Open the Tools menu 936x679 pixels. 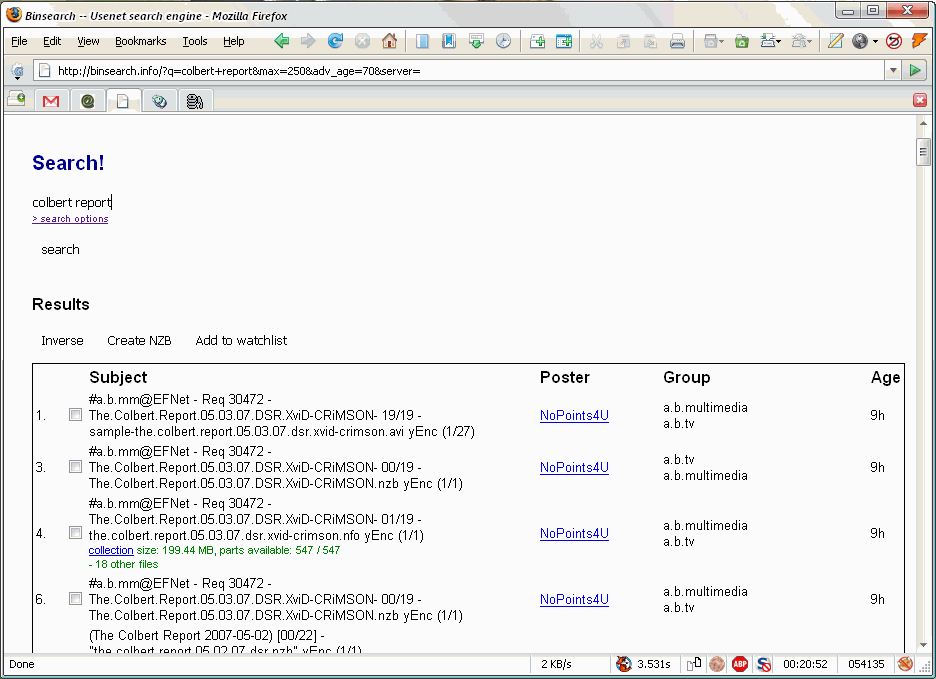click(195, 41)
